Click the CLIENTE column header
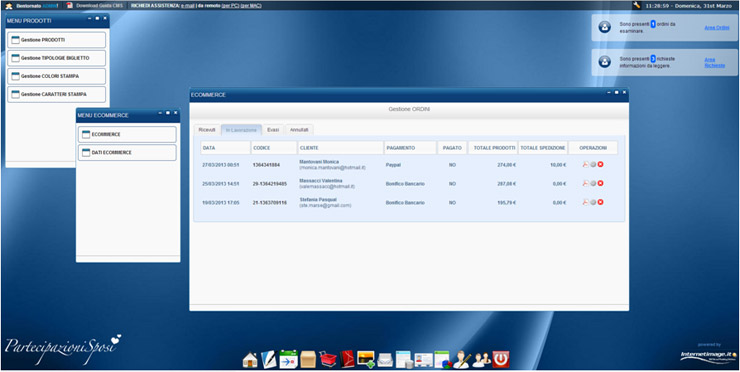The image size is (740, 372). tap(341, 148)
